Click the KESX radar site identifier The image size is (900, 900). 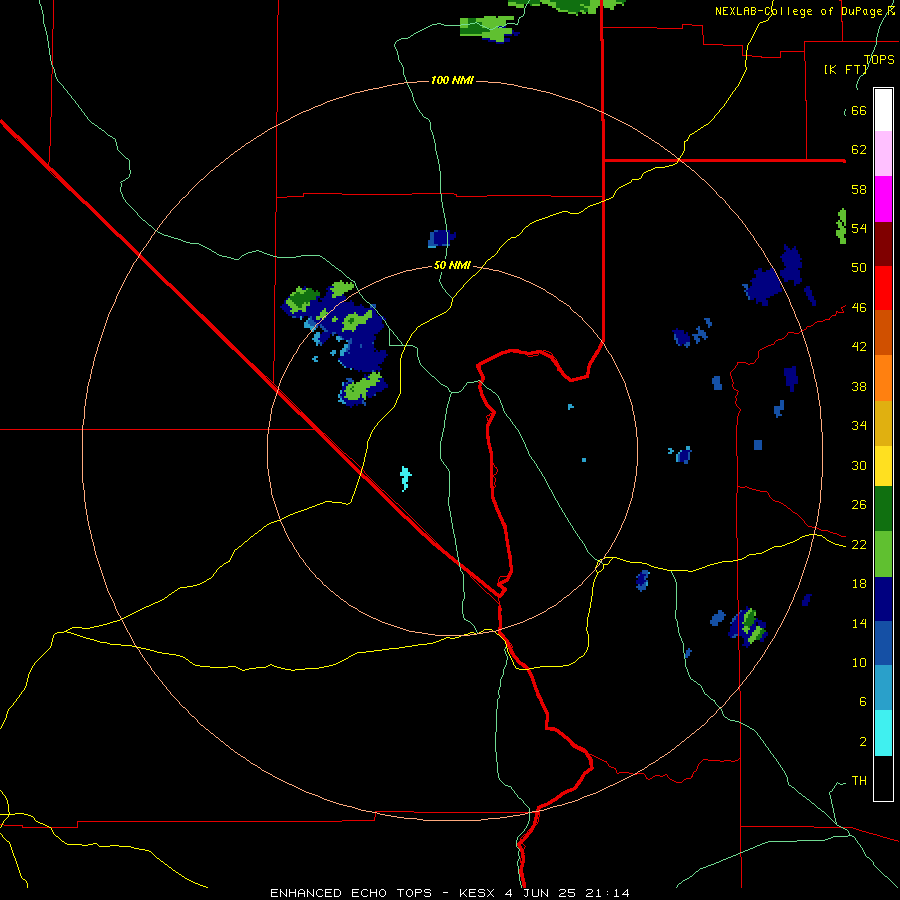pos(478,893)
